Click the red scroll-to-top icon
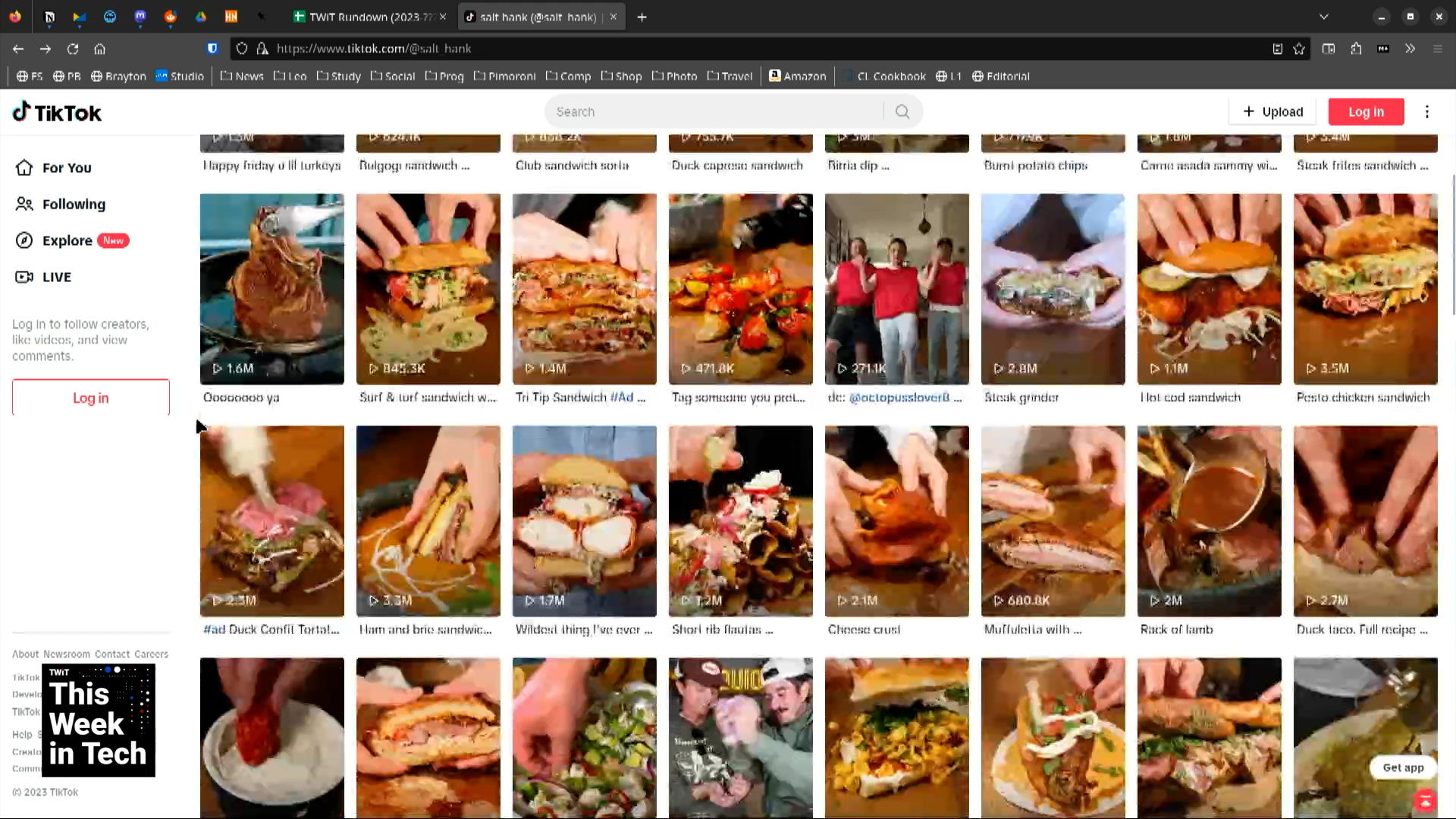Image resolution: width=1456 pixels, height=819 pixels. 1425,800
